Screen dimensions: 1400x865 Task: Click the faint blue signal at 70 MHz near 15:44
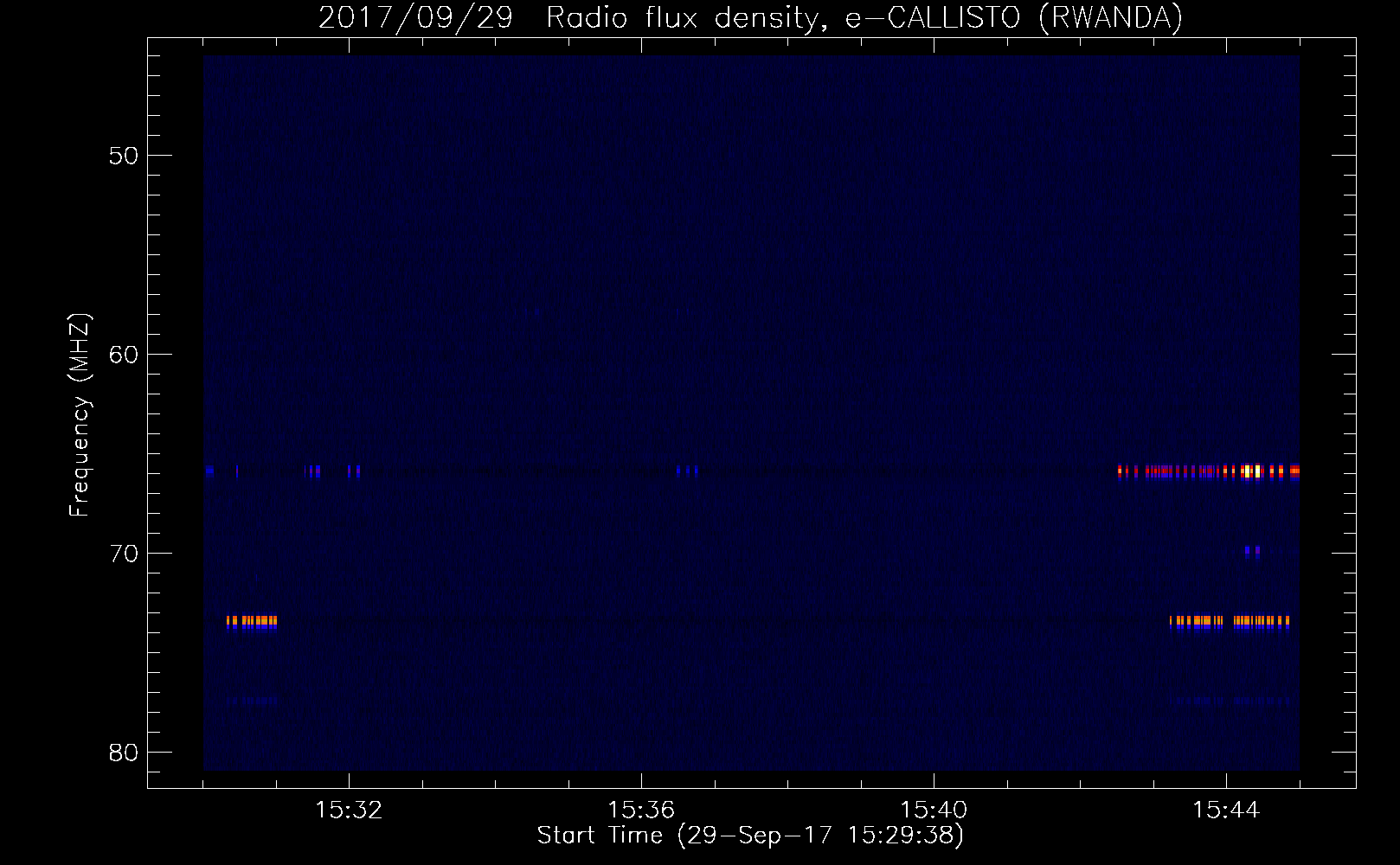tap(1252, 550)
